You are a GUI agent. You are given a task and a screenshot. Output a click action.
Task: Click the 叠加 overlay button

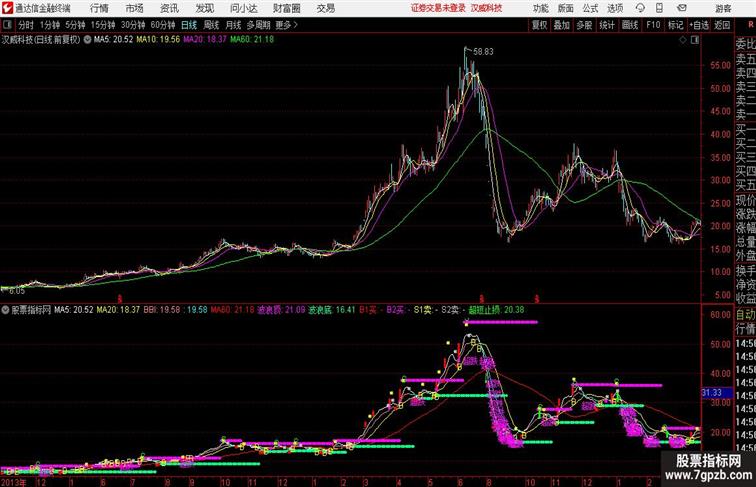(562, 25)
